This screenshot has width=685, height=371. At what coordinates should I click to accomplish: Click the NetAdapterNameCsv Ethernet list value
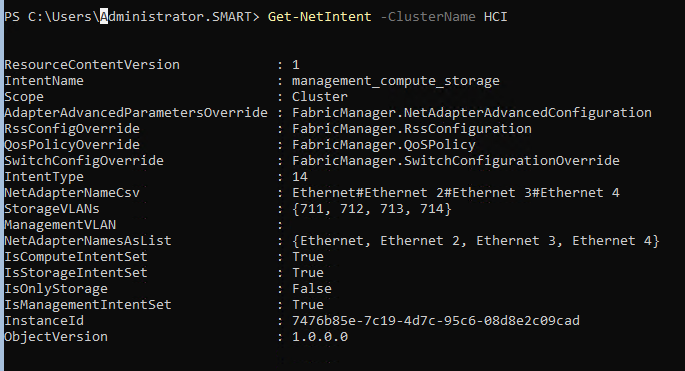coord(456,193)
